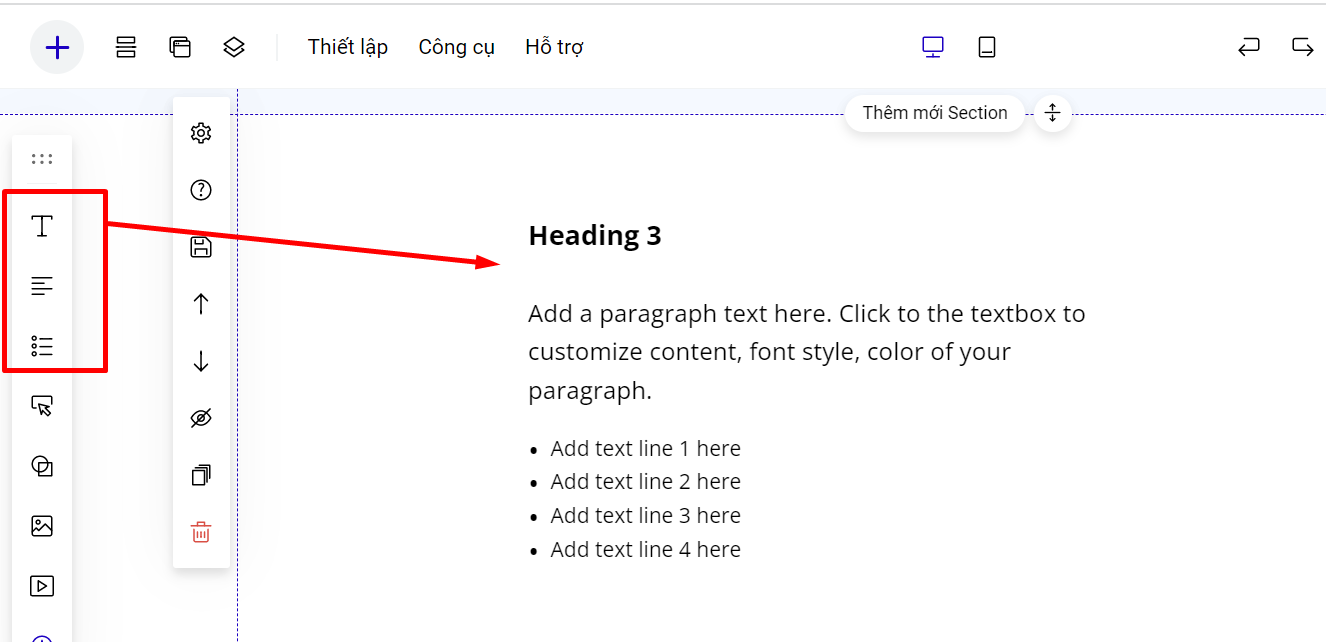Open the popup manager icon in top bar
This screenshot has height=642, width=1326.
180,47
